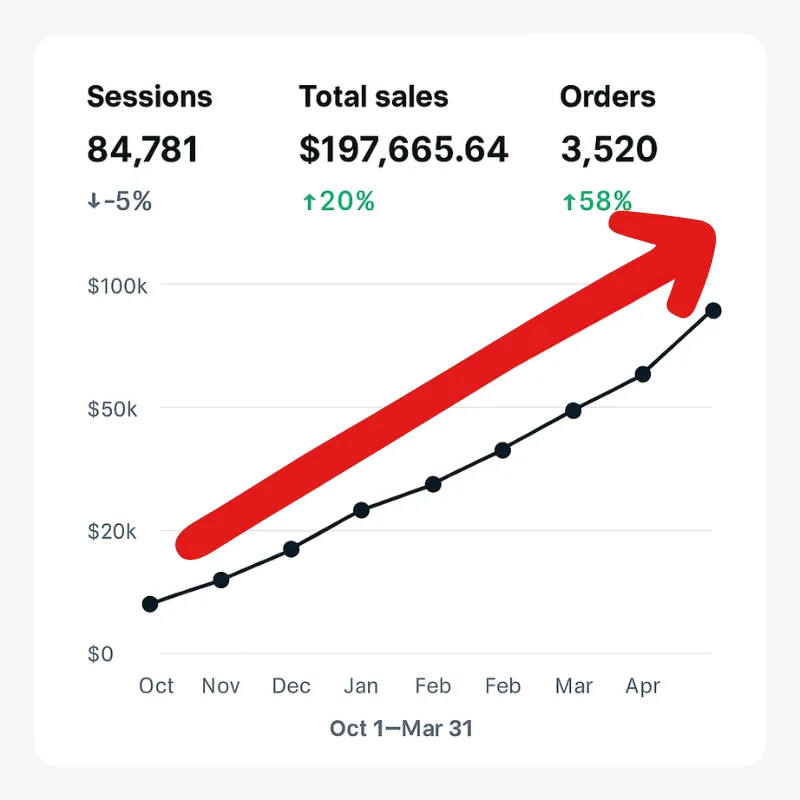The image size is (800, 800).
Task: Click the $100k axis label
Action: (117, 286)
